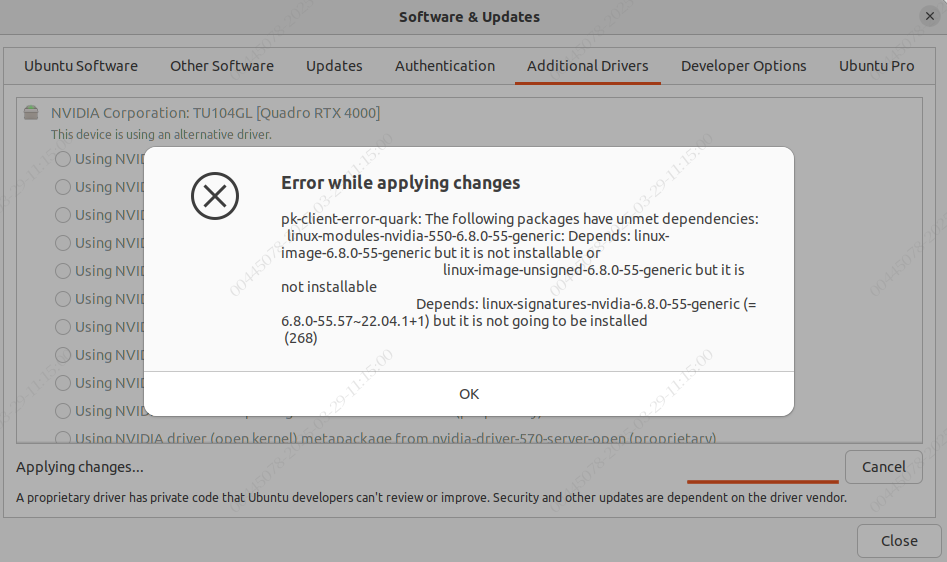Click the "NVIDIA Corporation: TU104GL [Quadro RTX 4000]" label
Image resolution: width=947 pixels, height=562 pixels.
[x=215, y=113]
